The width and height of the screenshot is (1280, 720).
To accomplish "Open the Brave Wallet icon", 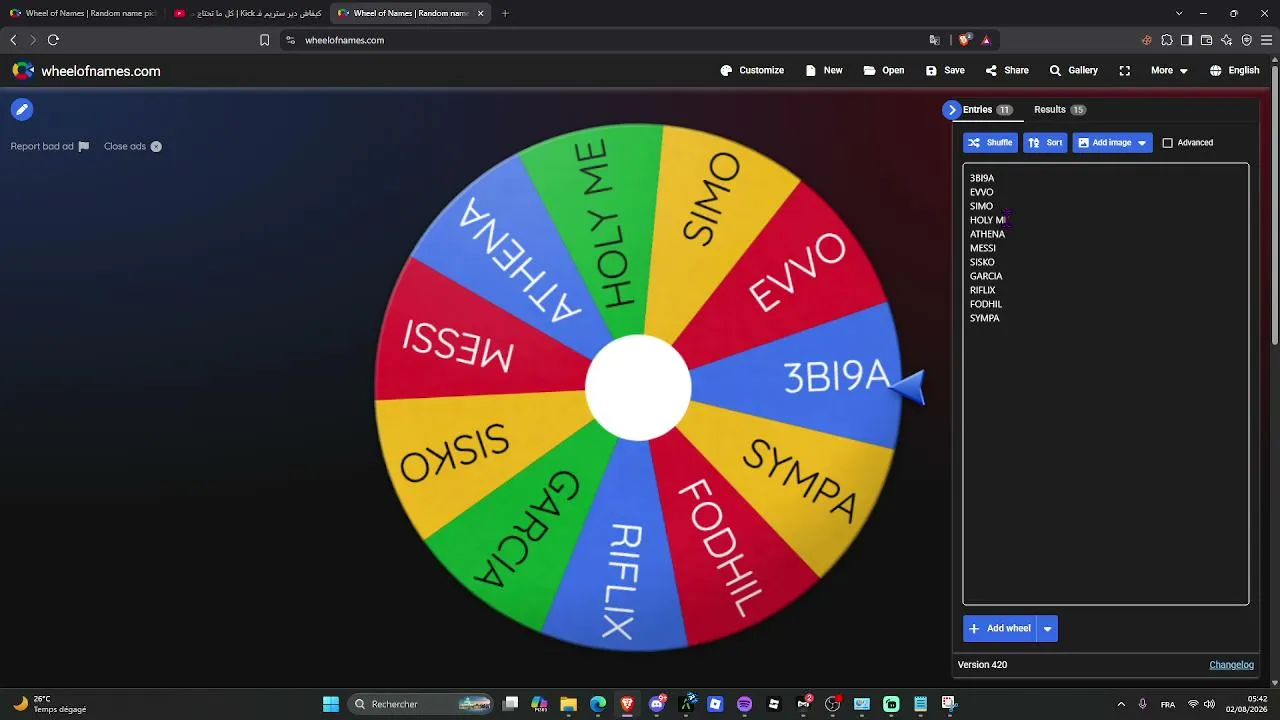I will point(1206,40).
